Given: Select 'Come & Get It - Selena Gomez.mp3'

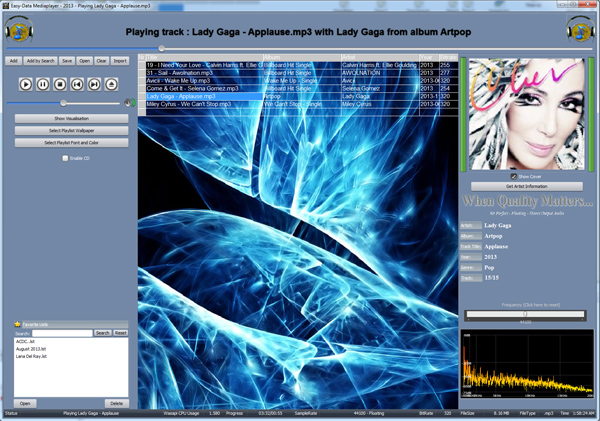Looking at the screenshot, I should point(204,88).
